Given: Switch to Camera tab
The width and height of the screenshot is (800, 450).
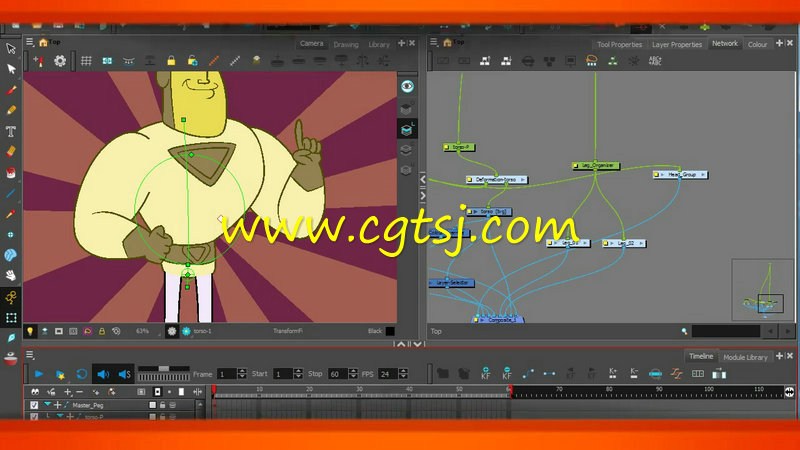Looking at the screenshot, I should pos(311,44).
